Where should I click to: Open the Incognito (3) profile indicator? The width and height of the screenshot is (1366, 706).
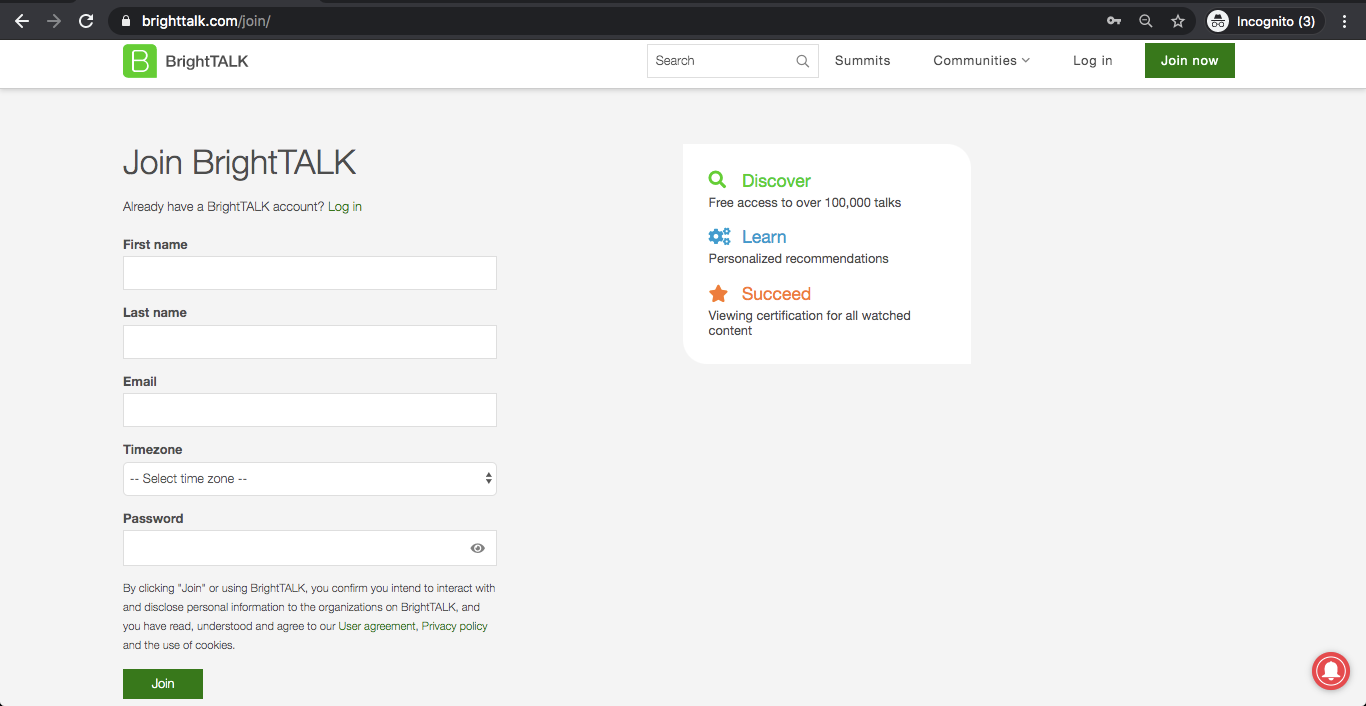pos(1265,21)
